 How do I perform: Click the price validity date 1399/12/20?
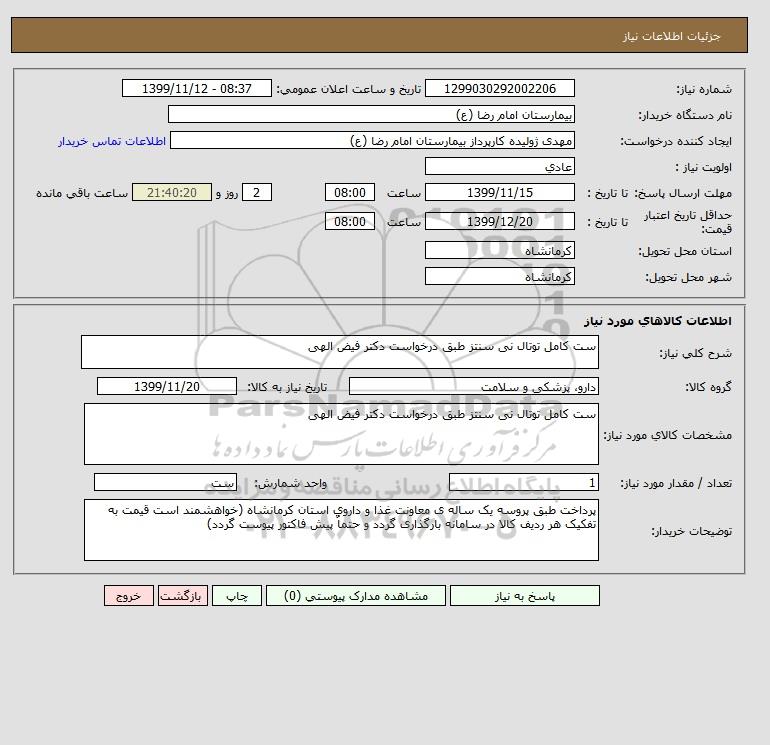pos(499,221)
